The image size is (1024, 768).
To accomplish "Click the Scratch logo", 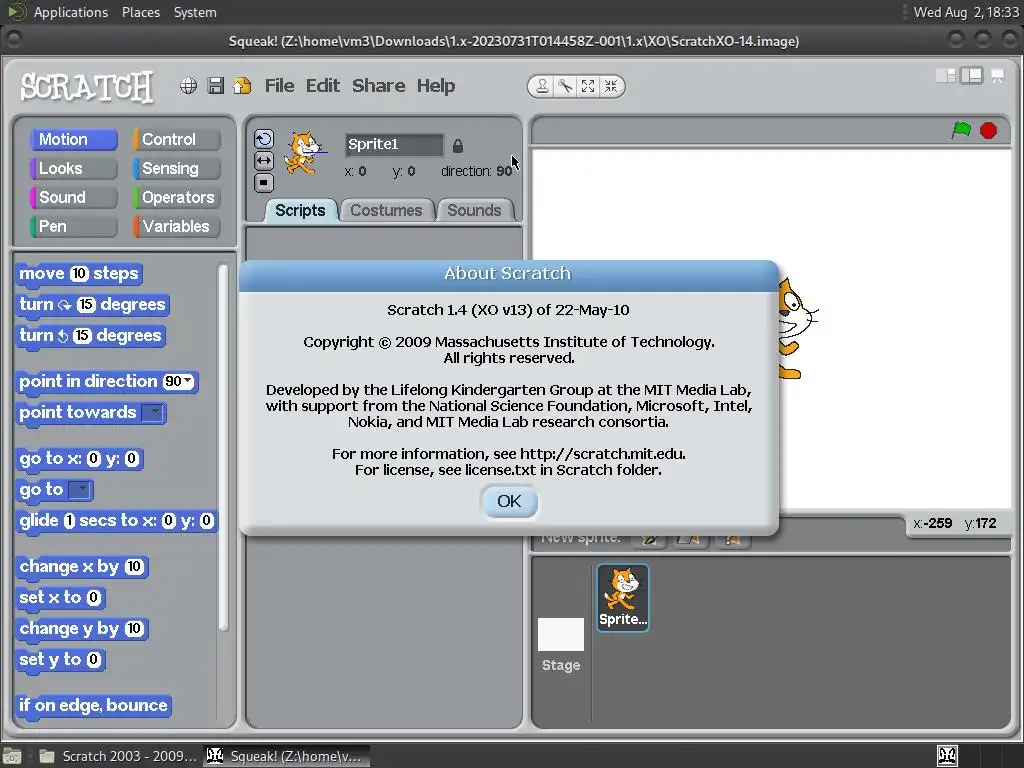I will [x=87, y=87].
